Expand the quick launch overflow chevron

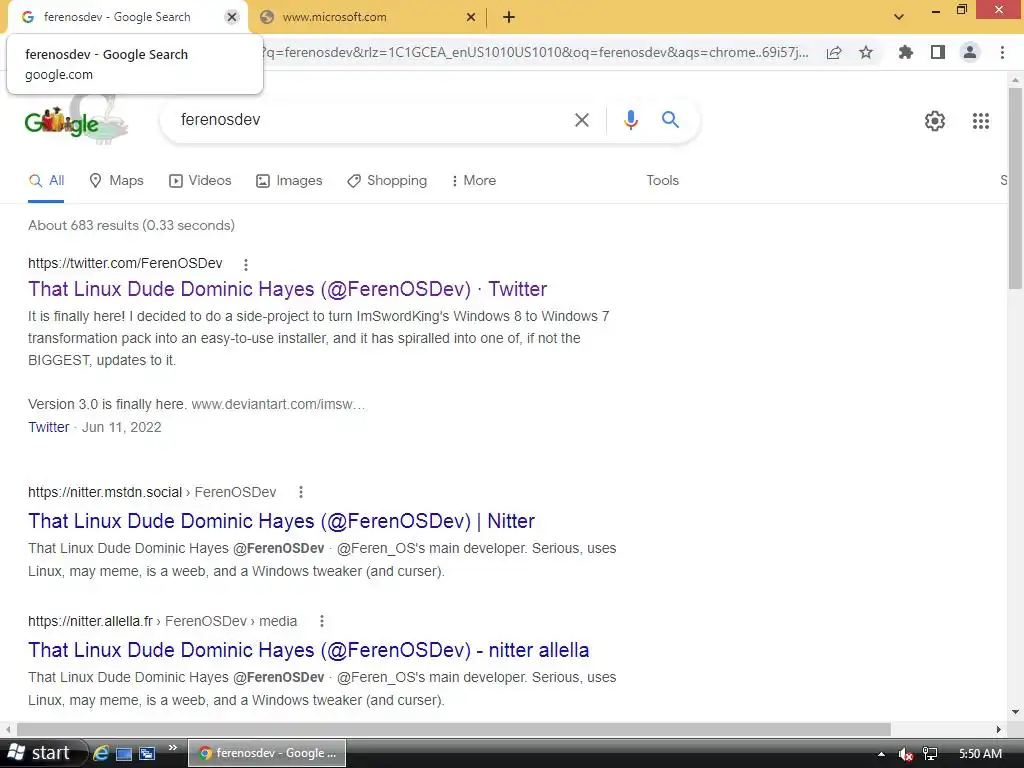172,748
